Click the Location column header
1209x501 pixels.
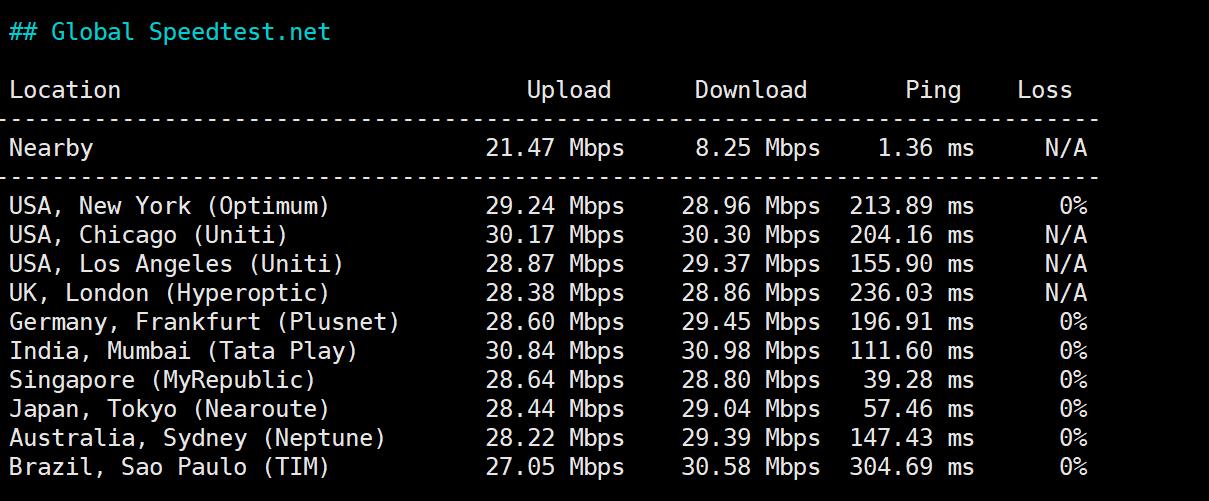(65, 90)
